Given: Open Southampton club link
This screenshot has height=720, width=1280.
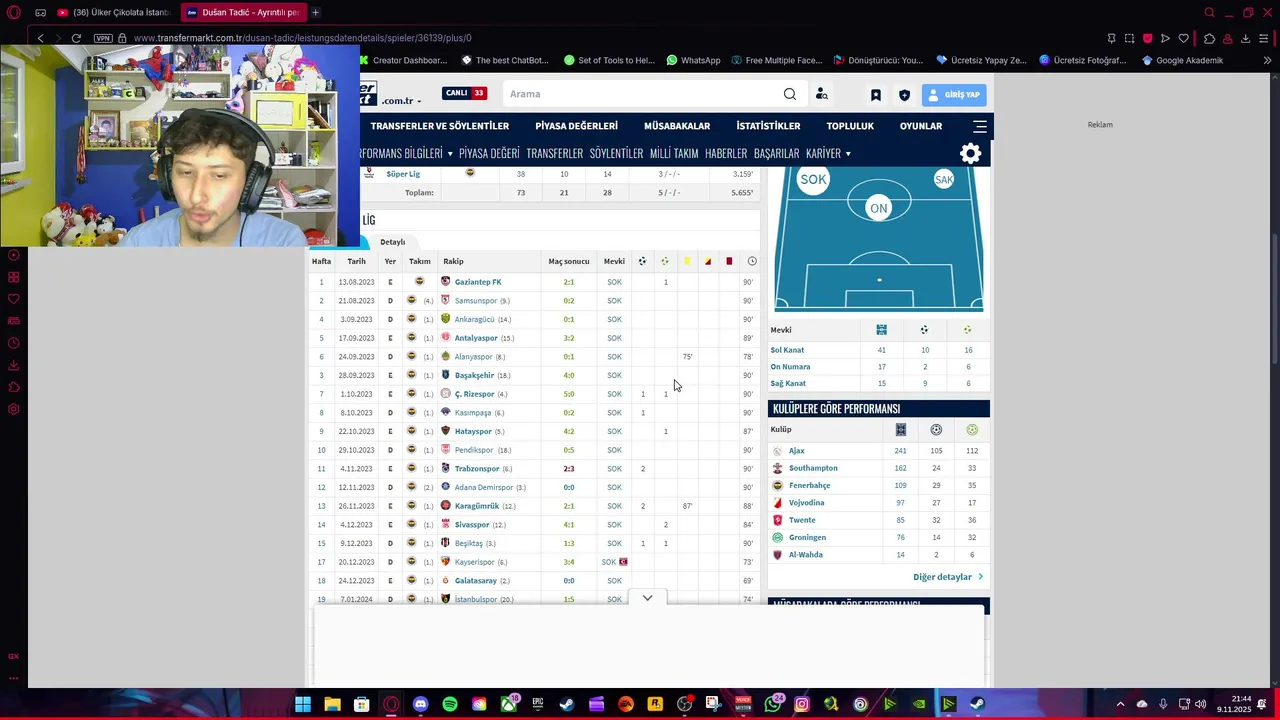Looking at the screenshot, I should pos(813,468).
